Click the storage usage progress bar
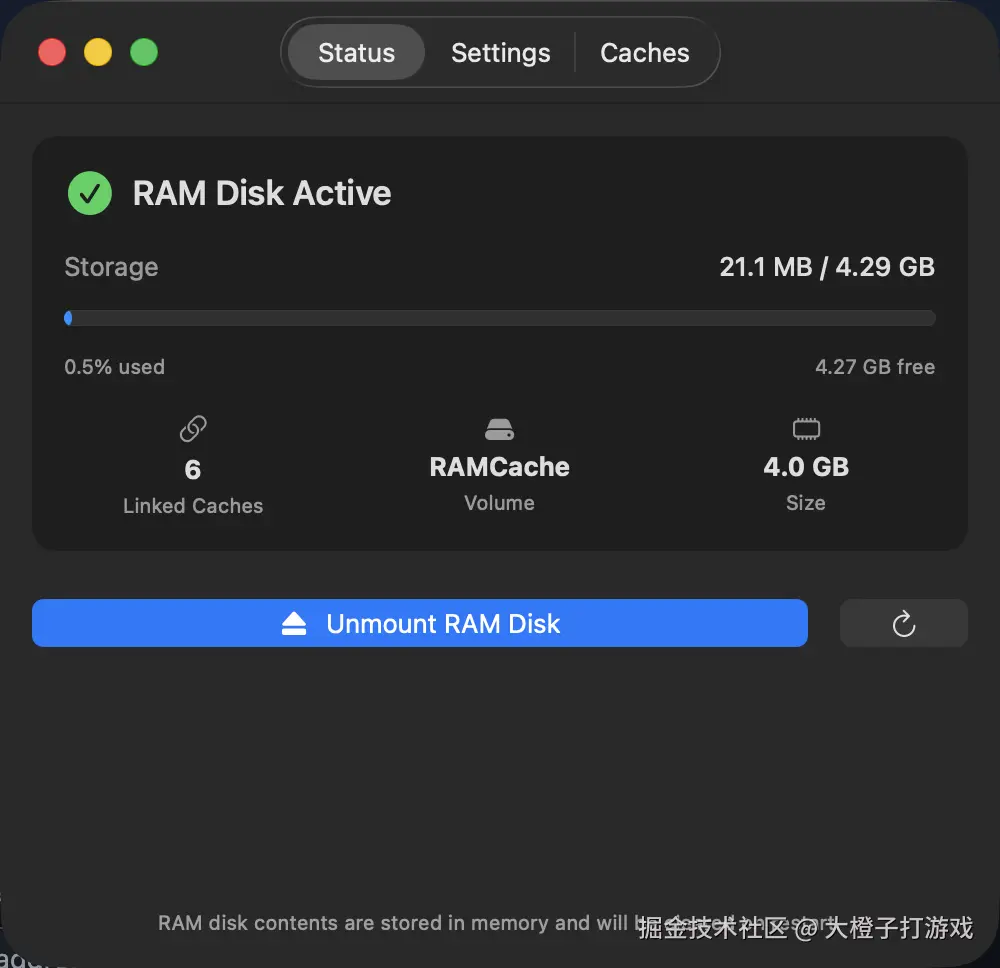Viewport: 1000px width, 968px height. click(x=500, y=318)
